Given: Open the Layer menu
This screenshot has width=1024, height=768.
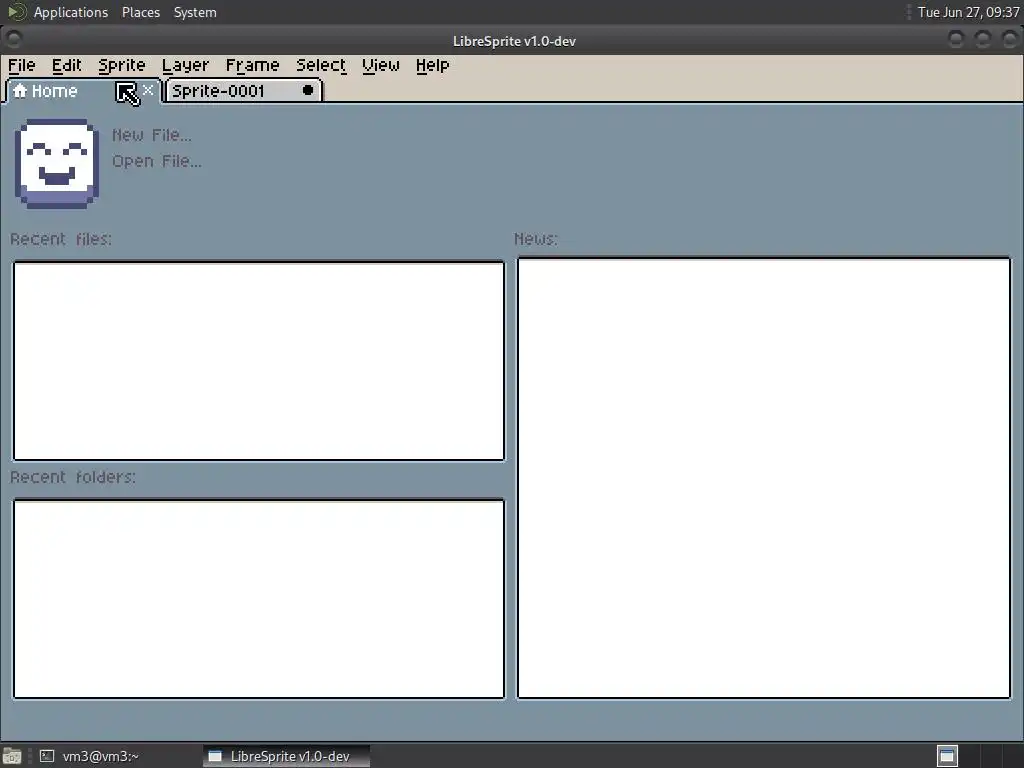Looking at the screenshot, I should [185, 65].
